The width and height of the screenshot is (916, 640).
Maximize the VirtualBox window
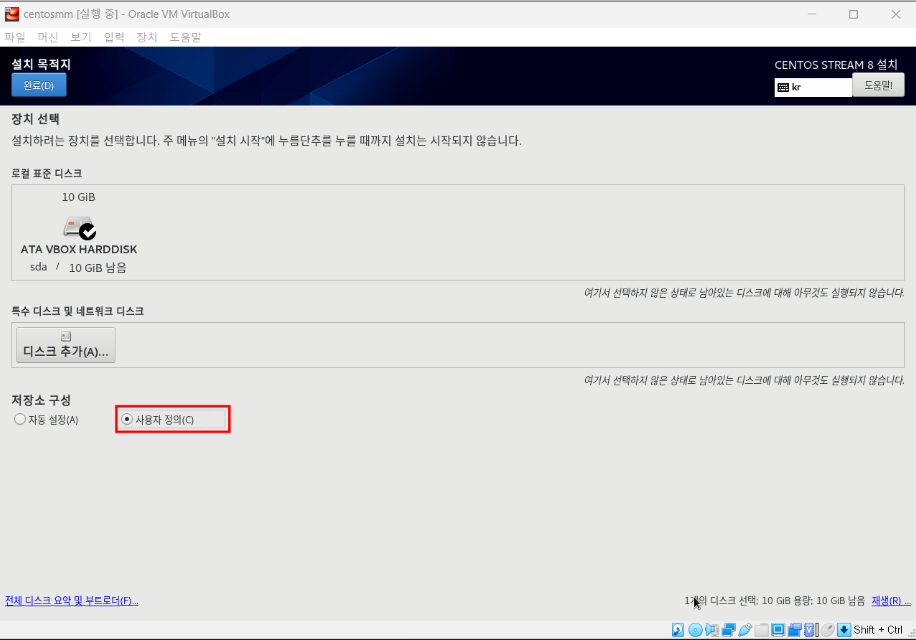click(x=853, y=14)
